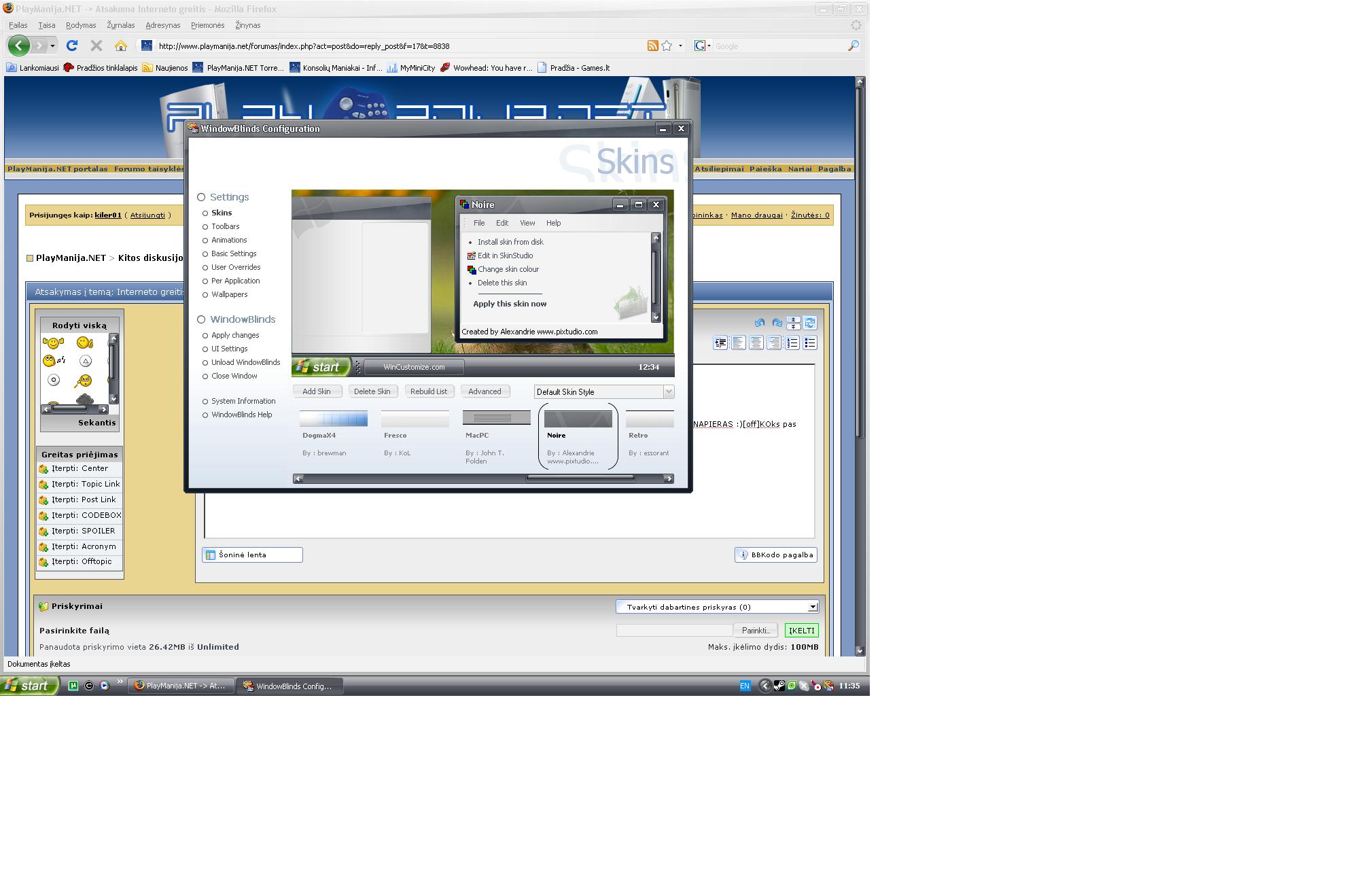The image size is (1372, 878).
Task: Open search engine selector dropdown
Action: click(703, 46)
